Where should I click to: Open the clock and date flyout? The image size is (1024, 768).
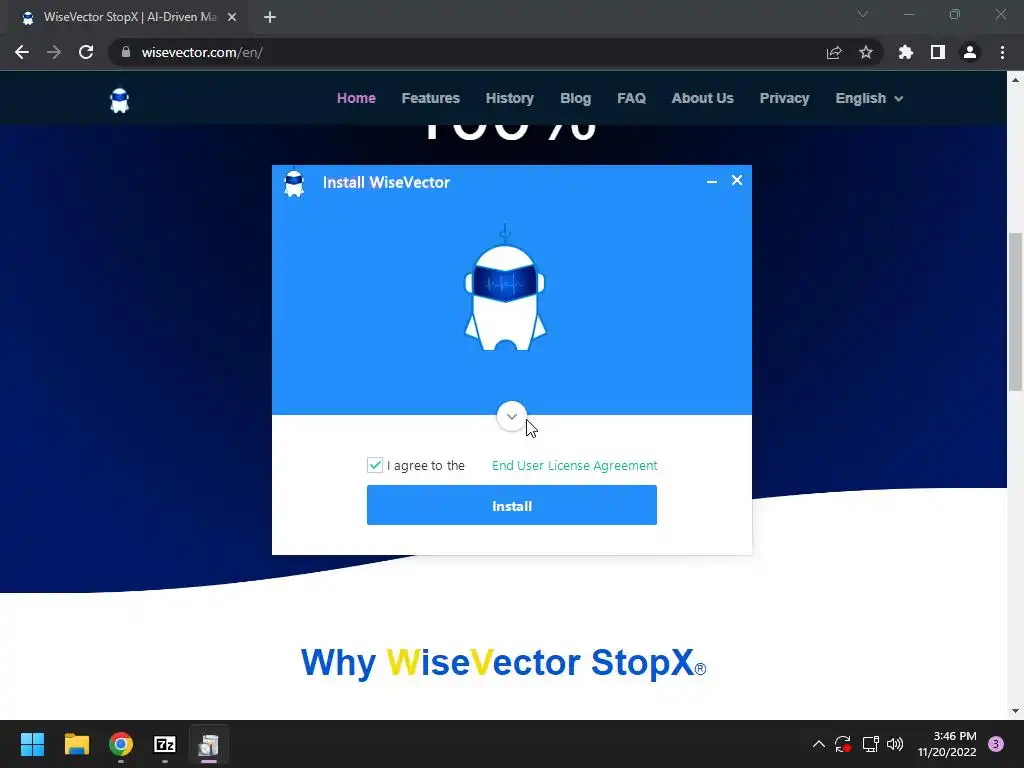point(947,744)
